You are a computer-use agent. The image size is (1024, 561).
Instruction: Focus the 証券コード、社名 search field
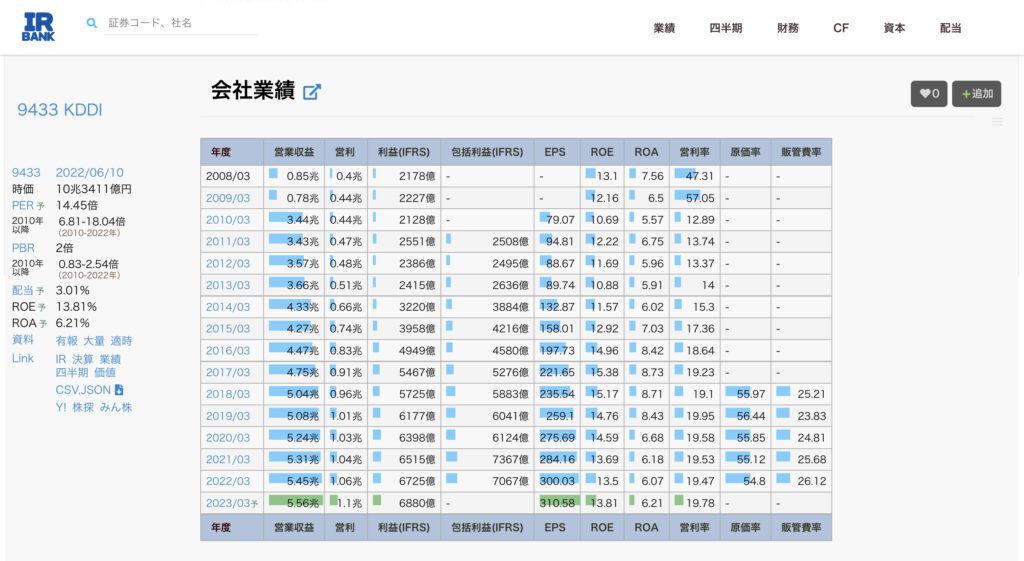181,23
